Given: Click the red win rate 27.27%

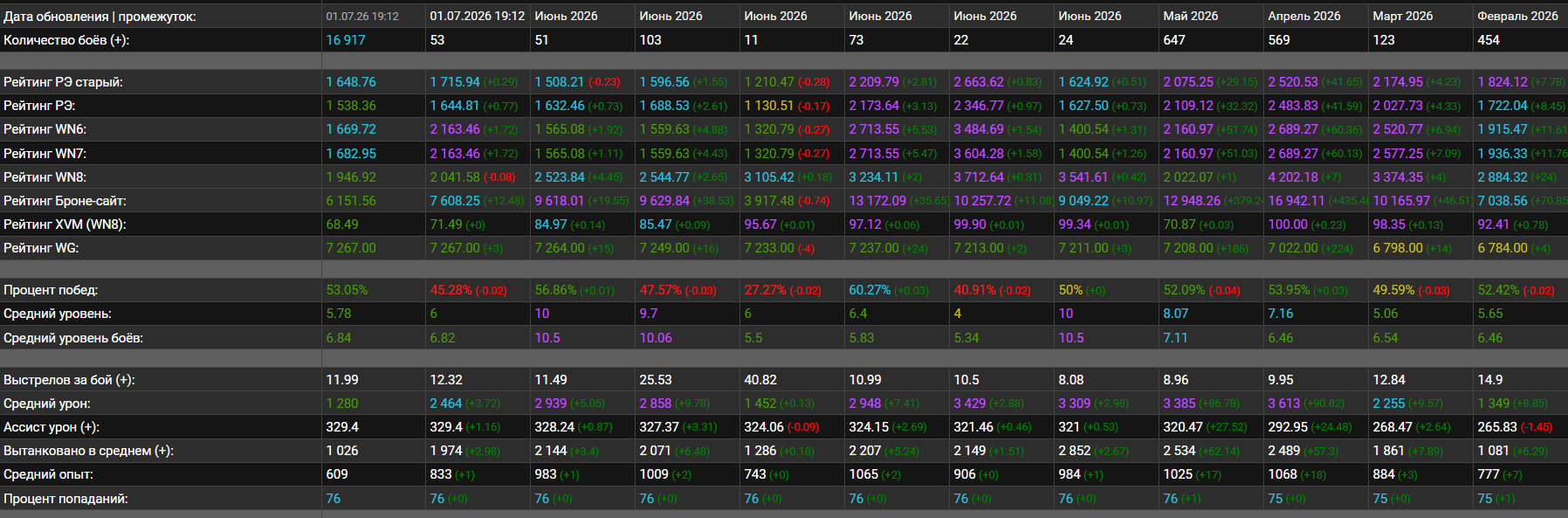Looking at the screenshot, I should pos(765,289).
